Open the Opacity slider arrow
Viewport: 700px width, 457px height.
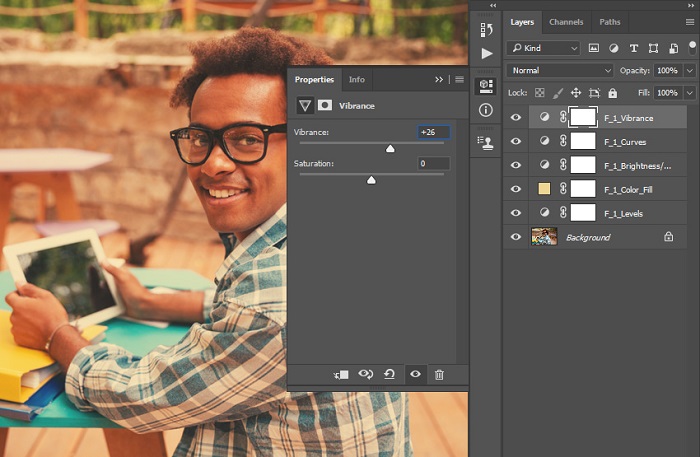click(x=690, y=71)
